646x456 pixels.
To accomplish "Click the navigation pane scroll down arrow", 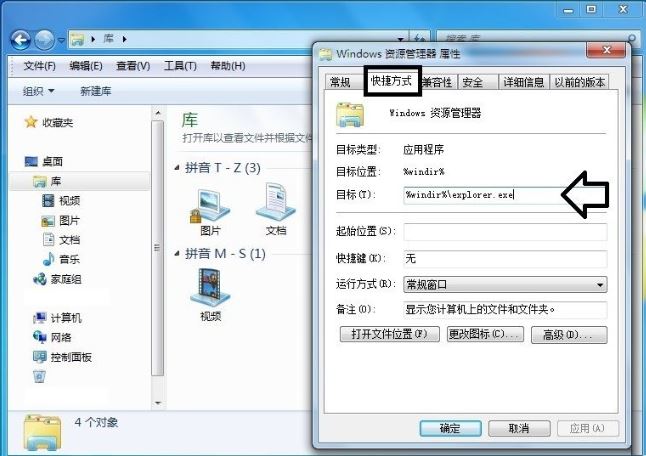I will coord(158,403).
